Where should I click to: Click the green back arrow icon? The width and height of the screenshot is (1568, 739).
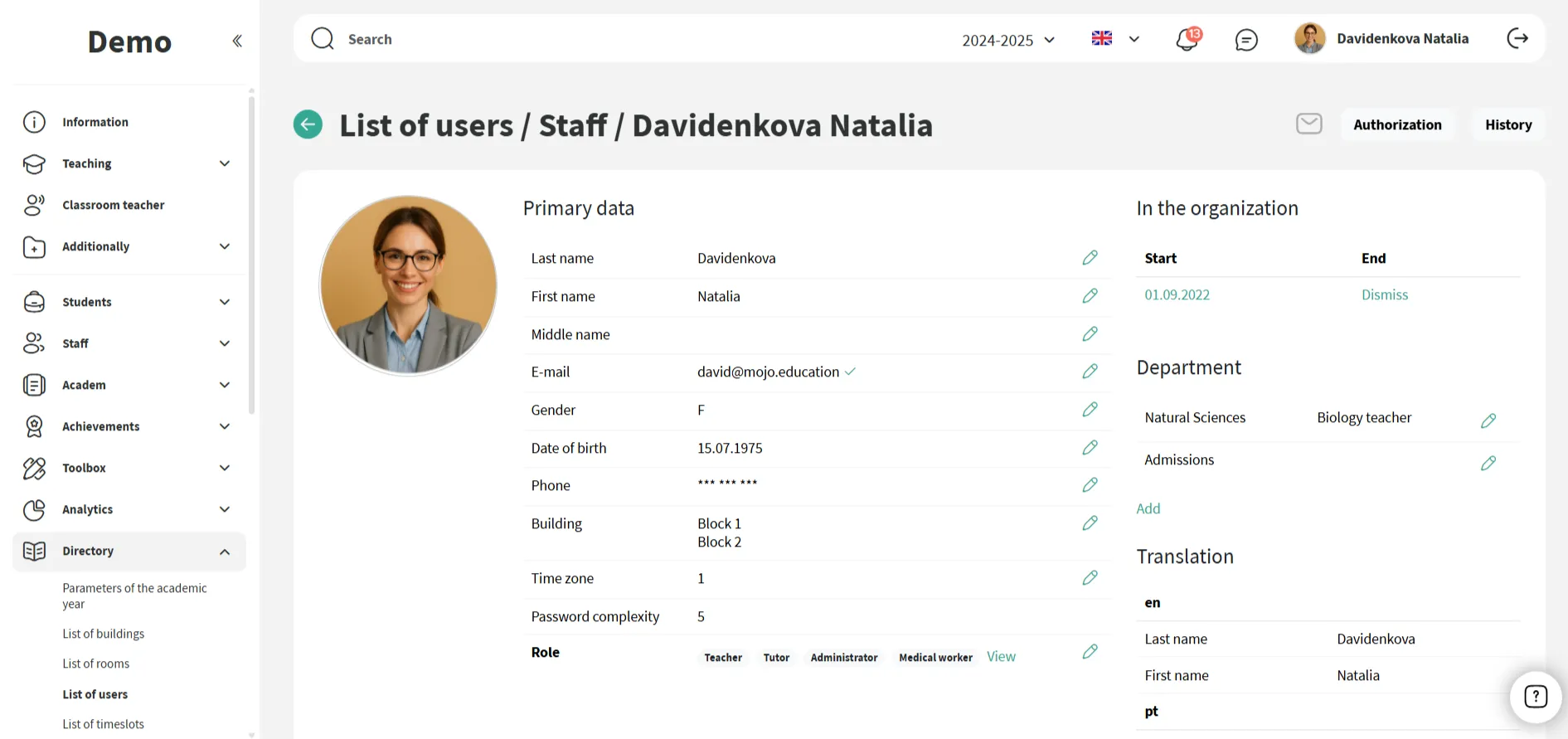coord(308,125)
